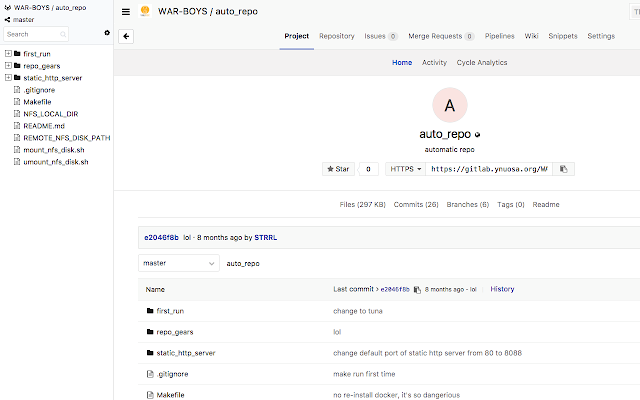The height and width of the screenshot is (400, 640).
Task: Click the file icon of README.md in tree
Action: (x=17, y=125)
